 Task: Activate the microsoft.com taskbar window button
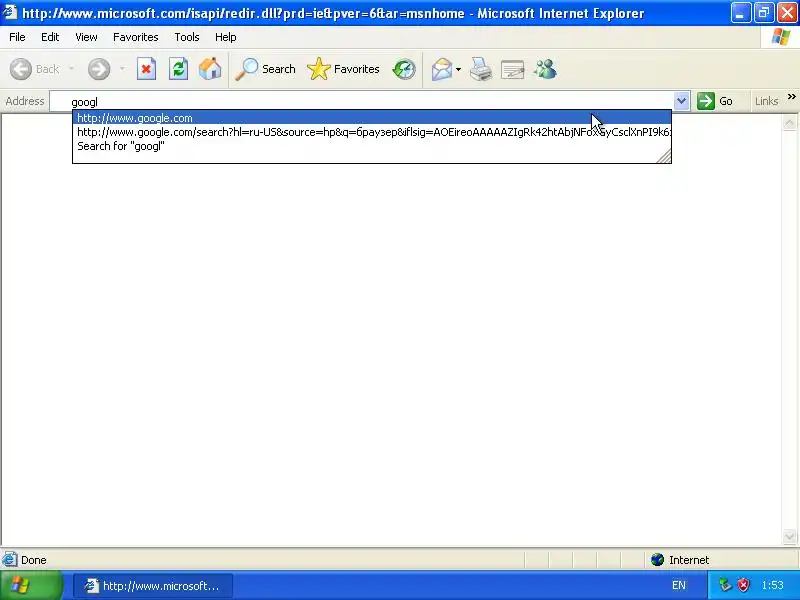[153, 586]
